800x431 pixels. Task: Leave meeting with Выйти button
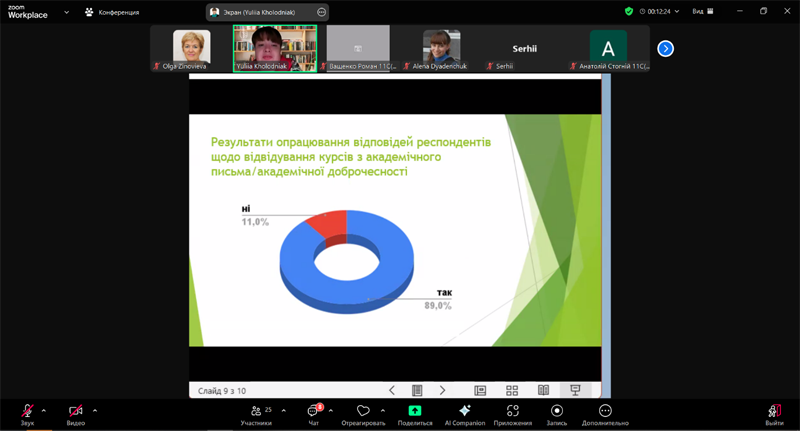tap(774, 414)
